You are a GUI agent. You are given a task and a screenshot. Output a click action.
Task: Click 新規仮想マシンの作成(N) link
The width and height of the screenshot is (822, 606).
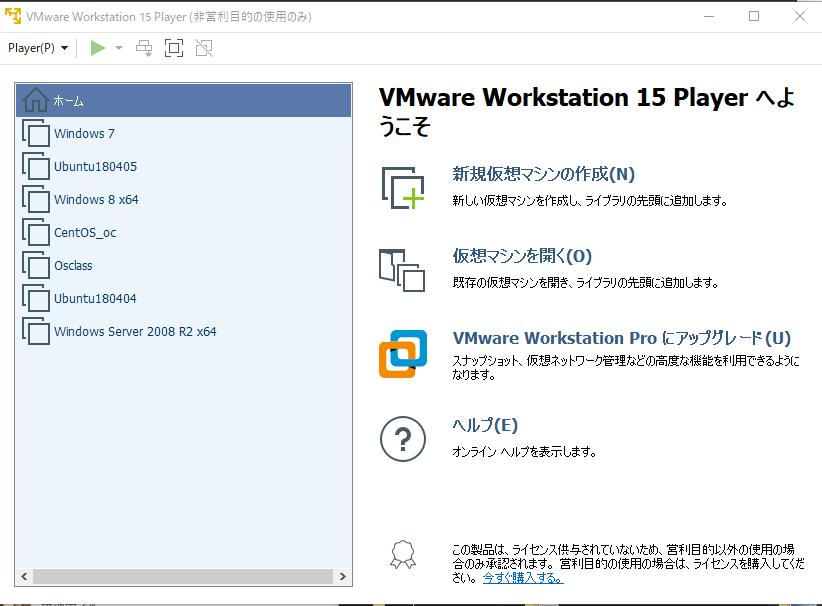pyautogui.click(x=544, y=174)
